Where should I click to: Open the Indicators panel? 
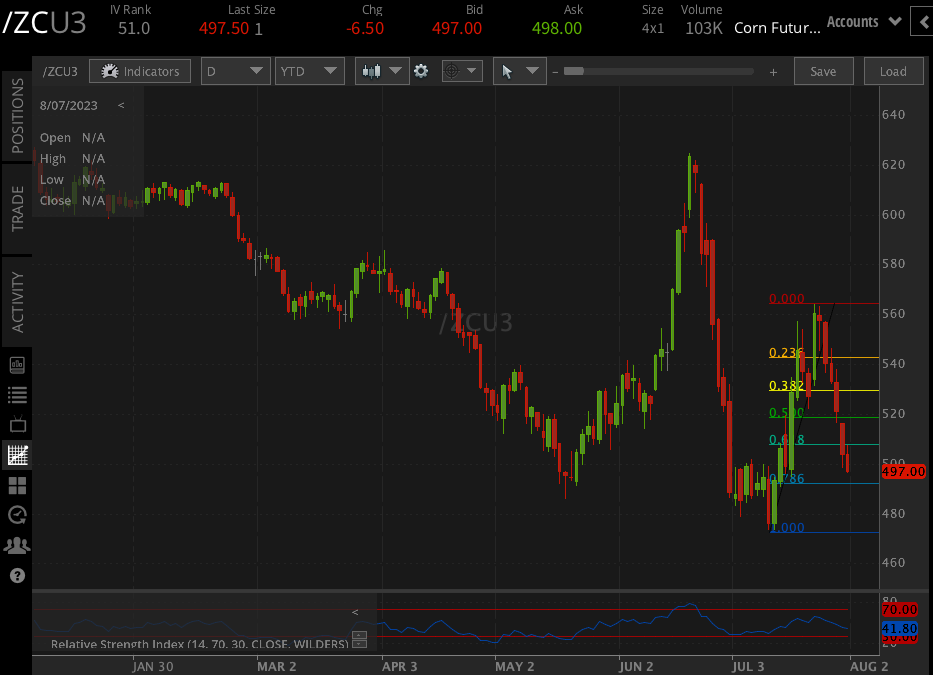click(x=140, y=71)
